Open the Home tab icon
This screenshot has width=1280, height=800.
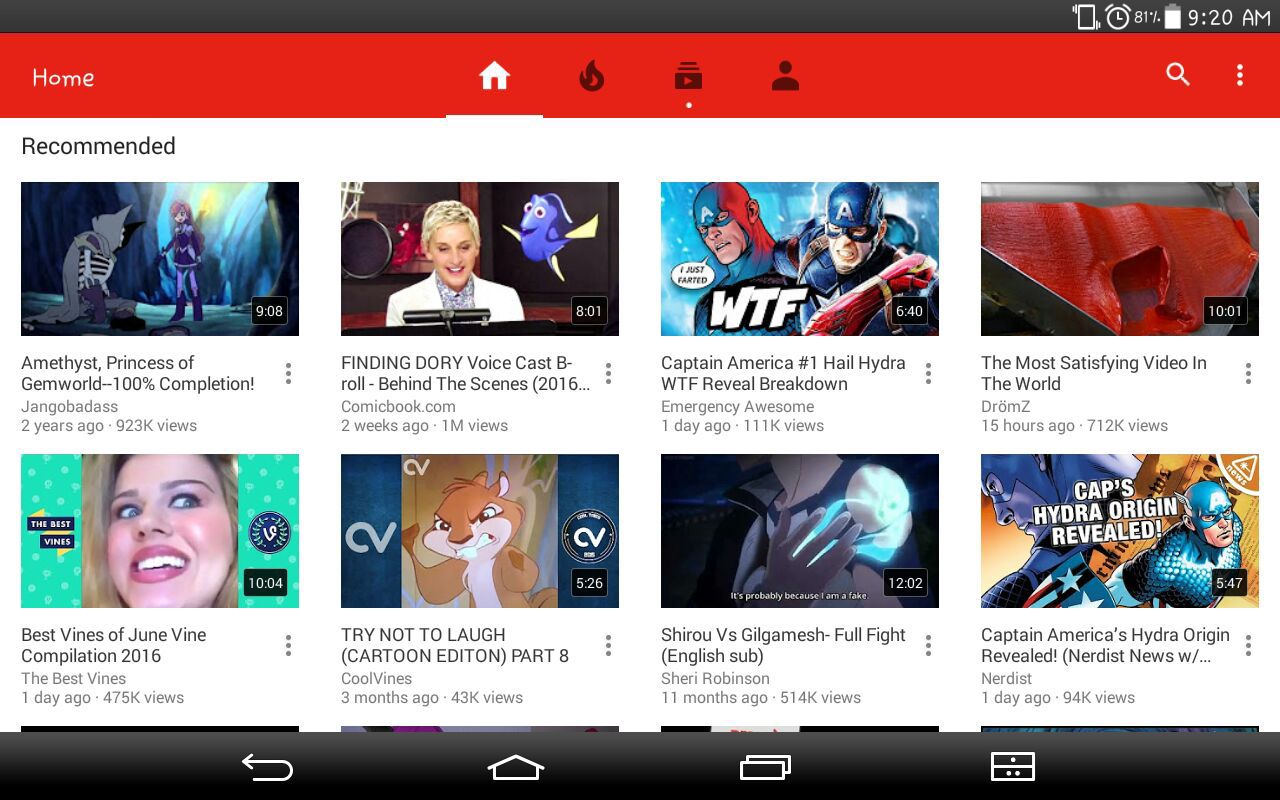(x=494, y=76)
